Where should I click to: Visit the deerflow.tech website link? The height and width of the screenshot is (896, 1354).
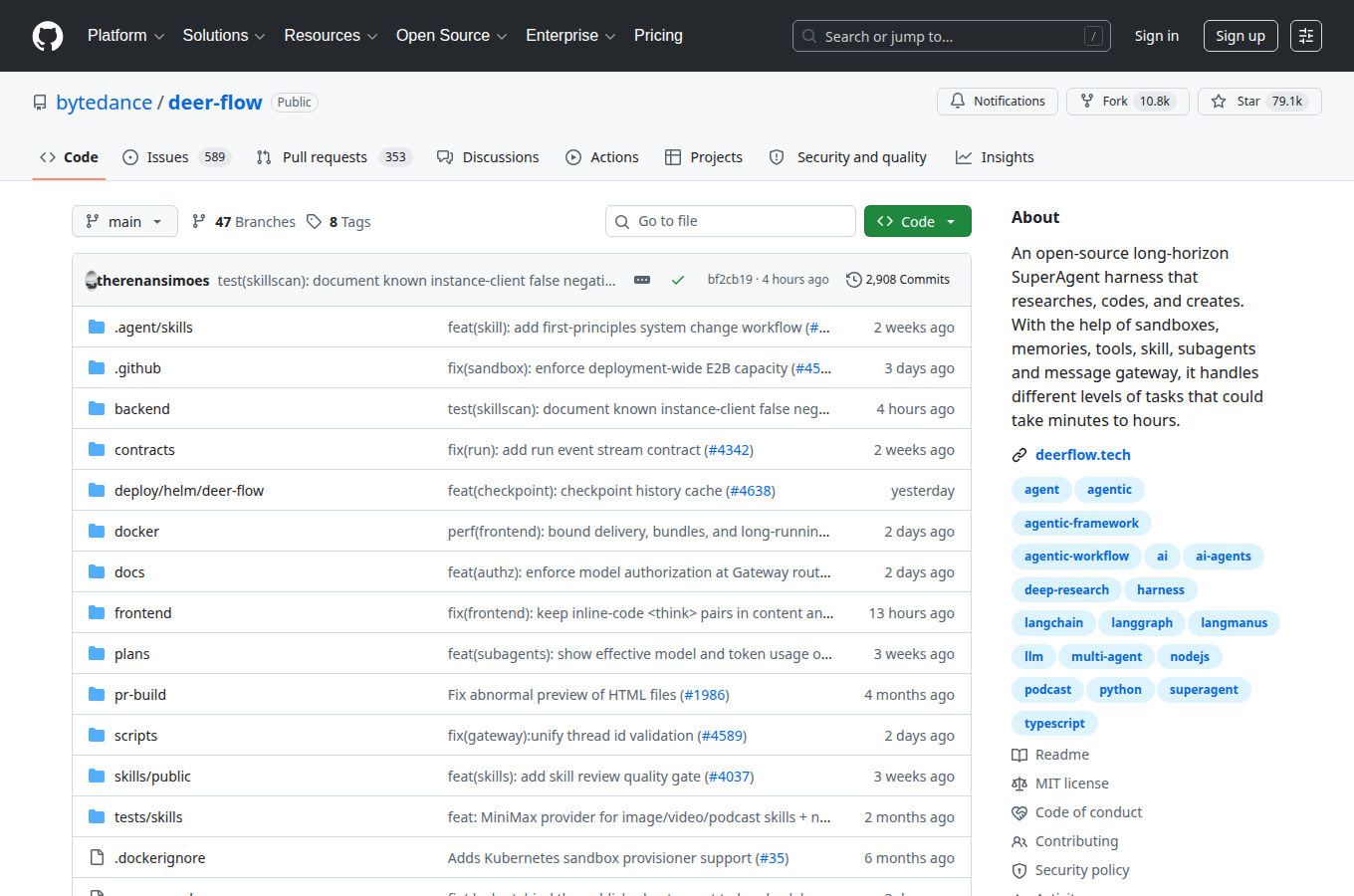(1082, 455)
